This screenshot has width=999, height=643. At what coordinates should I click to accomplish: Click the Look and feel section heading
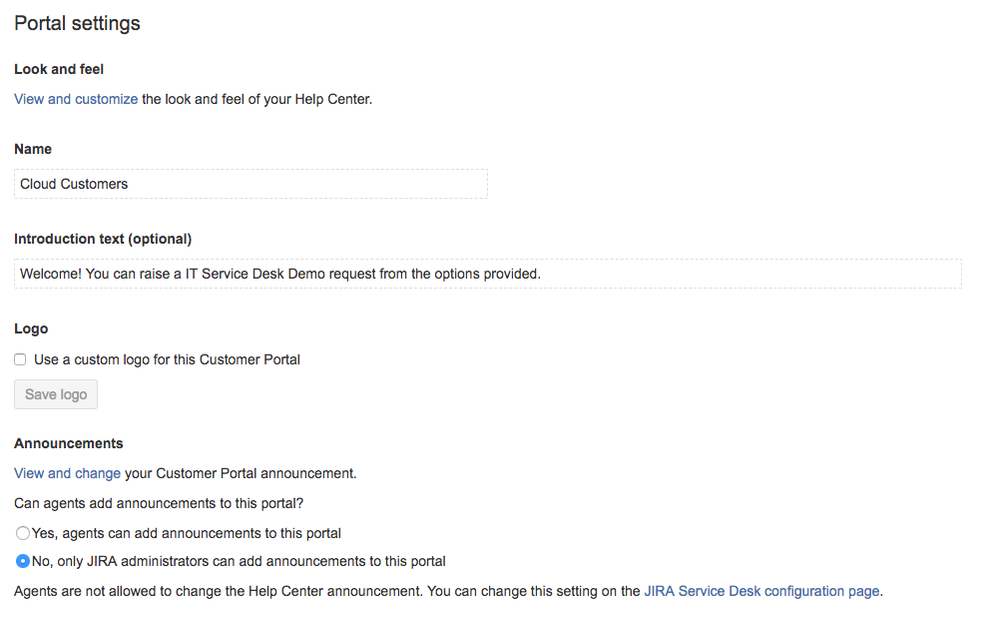click(x=59, y=69)
